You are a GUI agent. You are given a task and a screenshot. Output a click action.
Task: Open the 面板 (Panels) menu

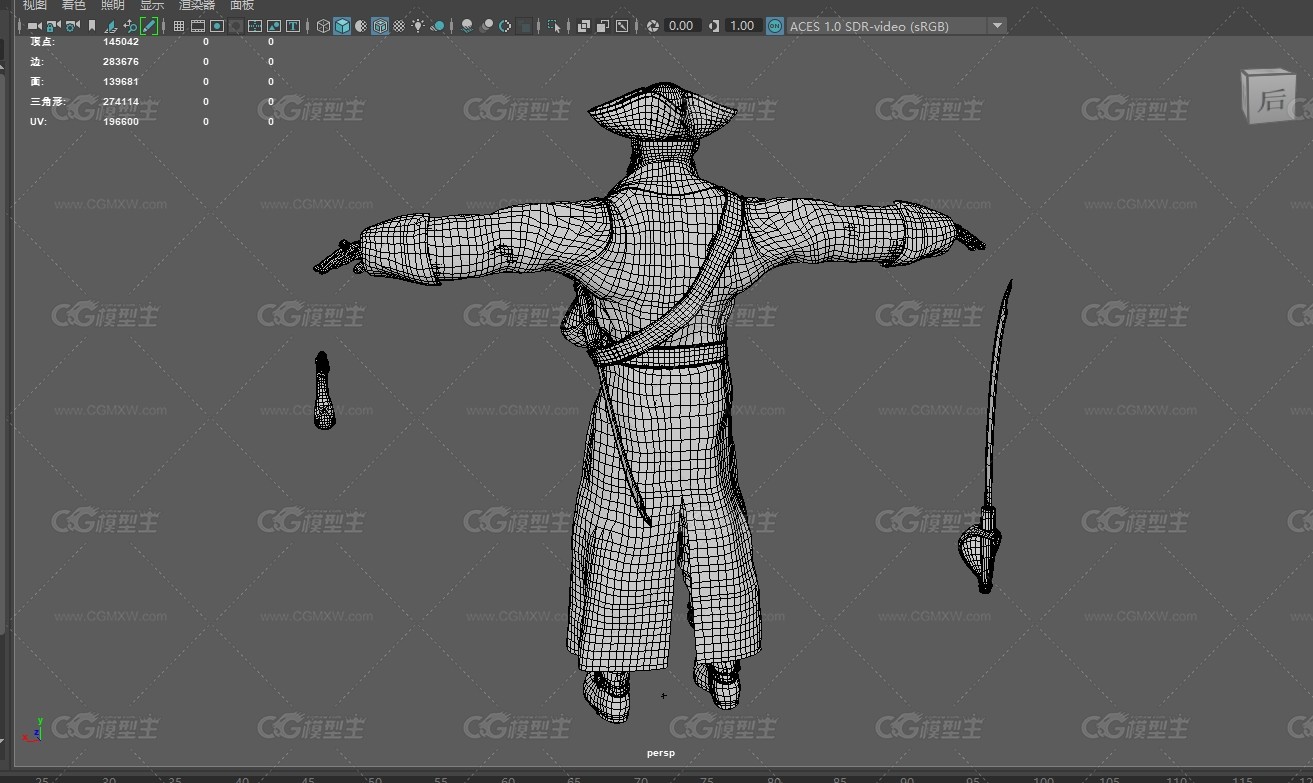coord(242,5)
